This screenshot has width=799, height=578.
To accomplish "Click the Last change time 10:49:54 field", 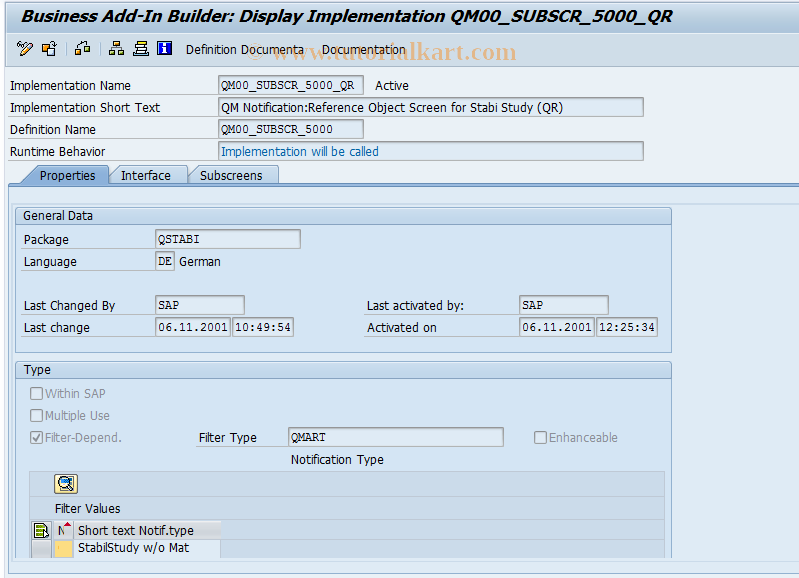I will 263,327.
